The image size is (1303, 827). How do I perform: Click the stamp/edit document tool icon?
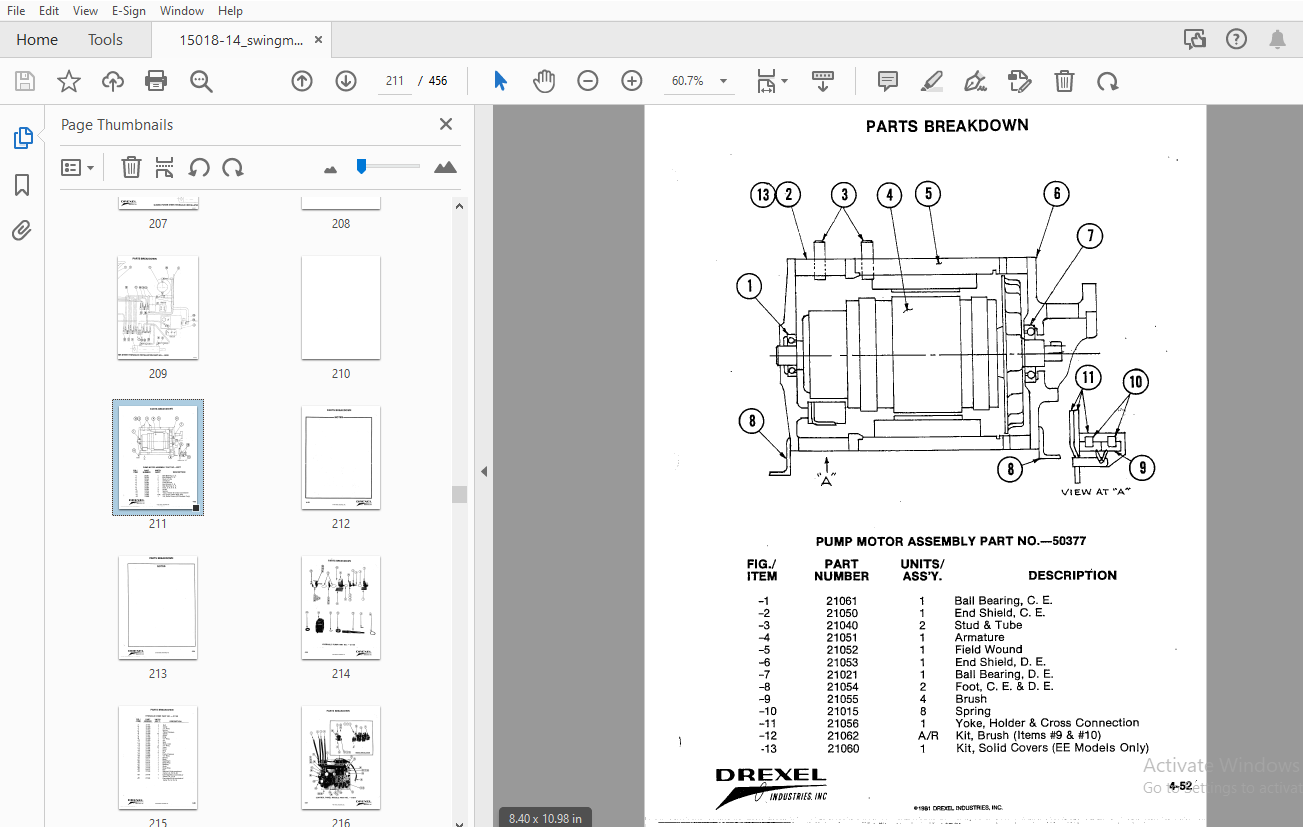(x=1019, y=81)
